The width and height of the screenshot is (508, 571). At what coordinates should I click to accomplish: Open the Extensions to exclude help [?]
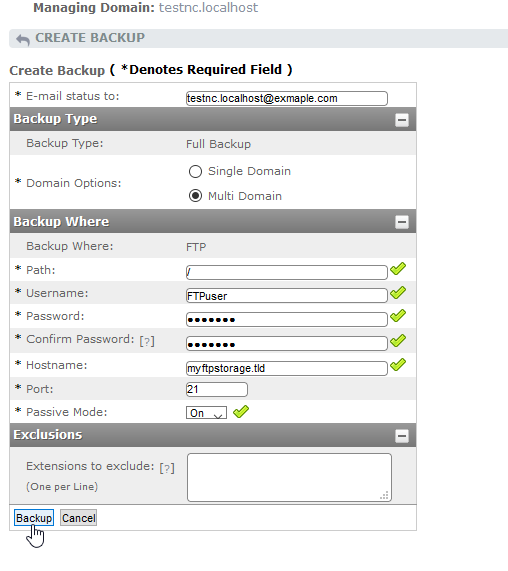pyautogui.click(x=167, y=468)
